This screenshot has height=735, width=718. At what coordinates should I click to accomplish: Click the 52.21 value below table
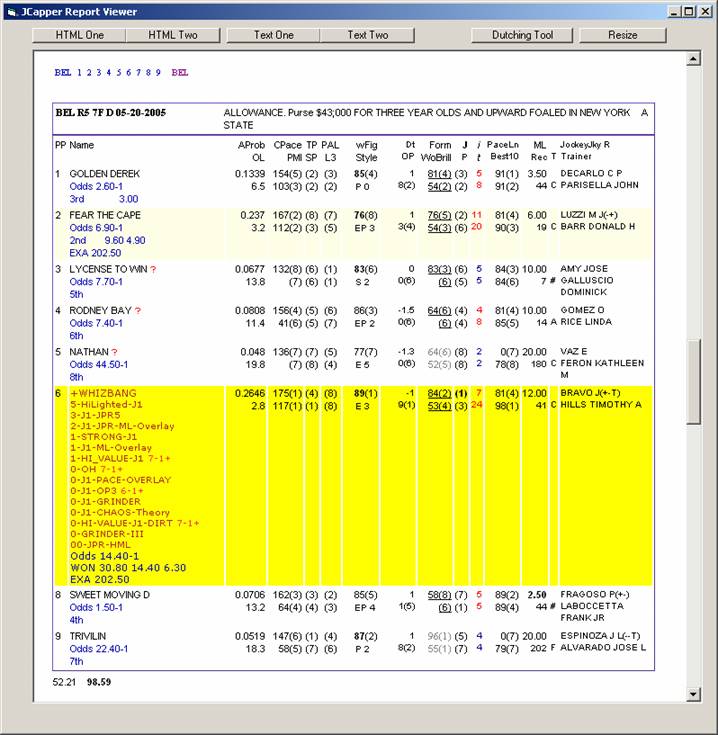pos(64,682)
